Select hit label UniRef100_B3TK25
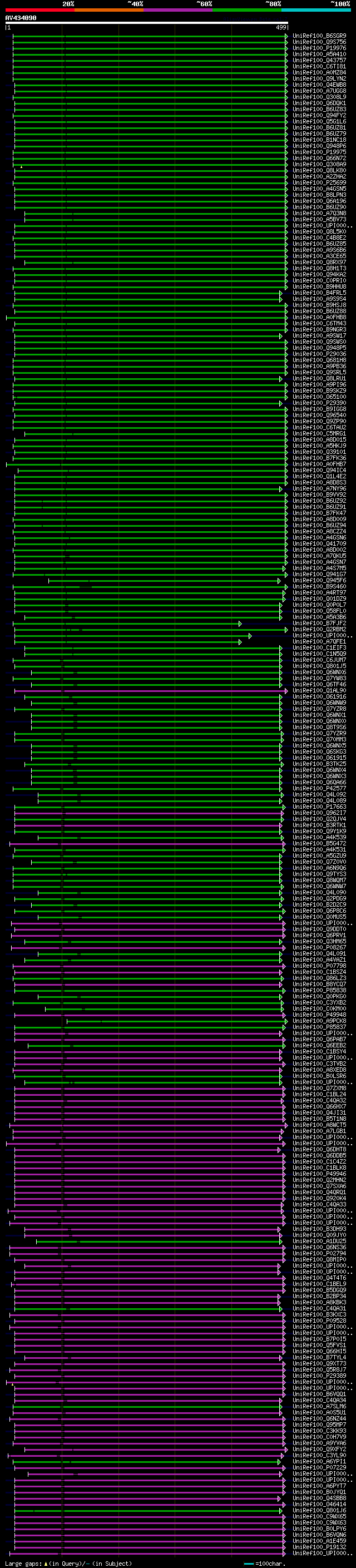Image resolution: width=356 pixels, height=1568 pixels. point(319,764)
